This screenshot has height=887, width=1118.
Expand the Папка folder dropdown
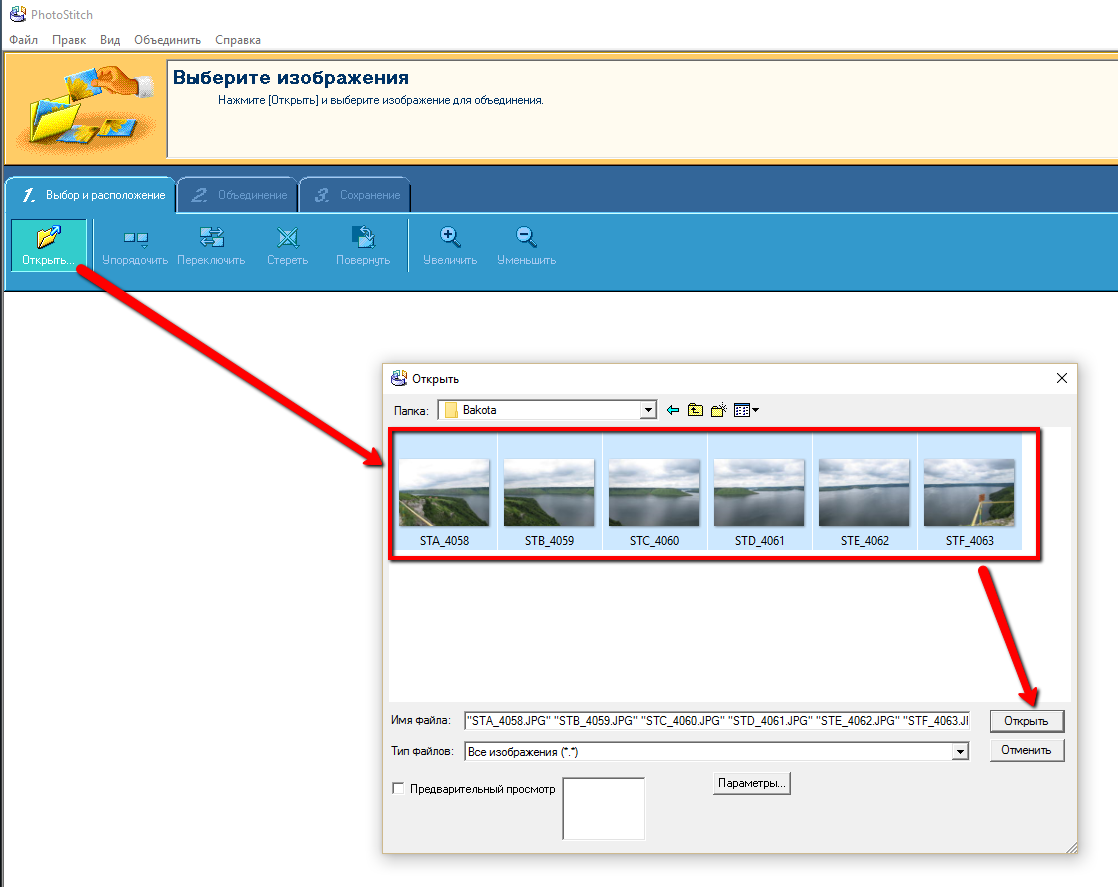click(x=648, y=410)
